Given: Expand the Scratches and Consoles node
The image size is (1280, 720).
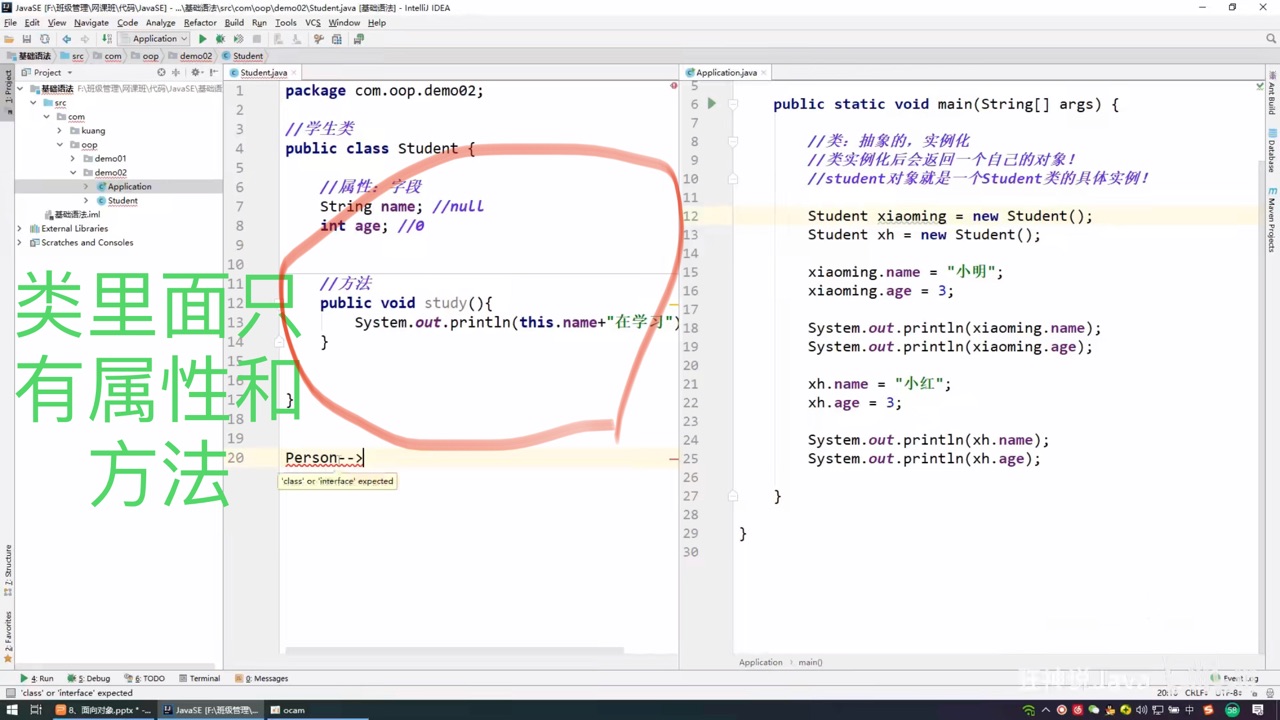Looking at the screenshot, I should click(x=20, y=243).
